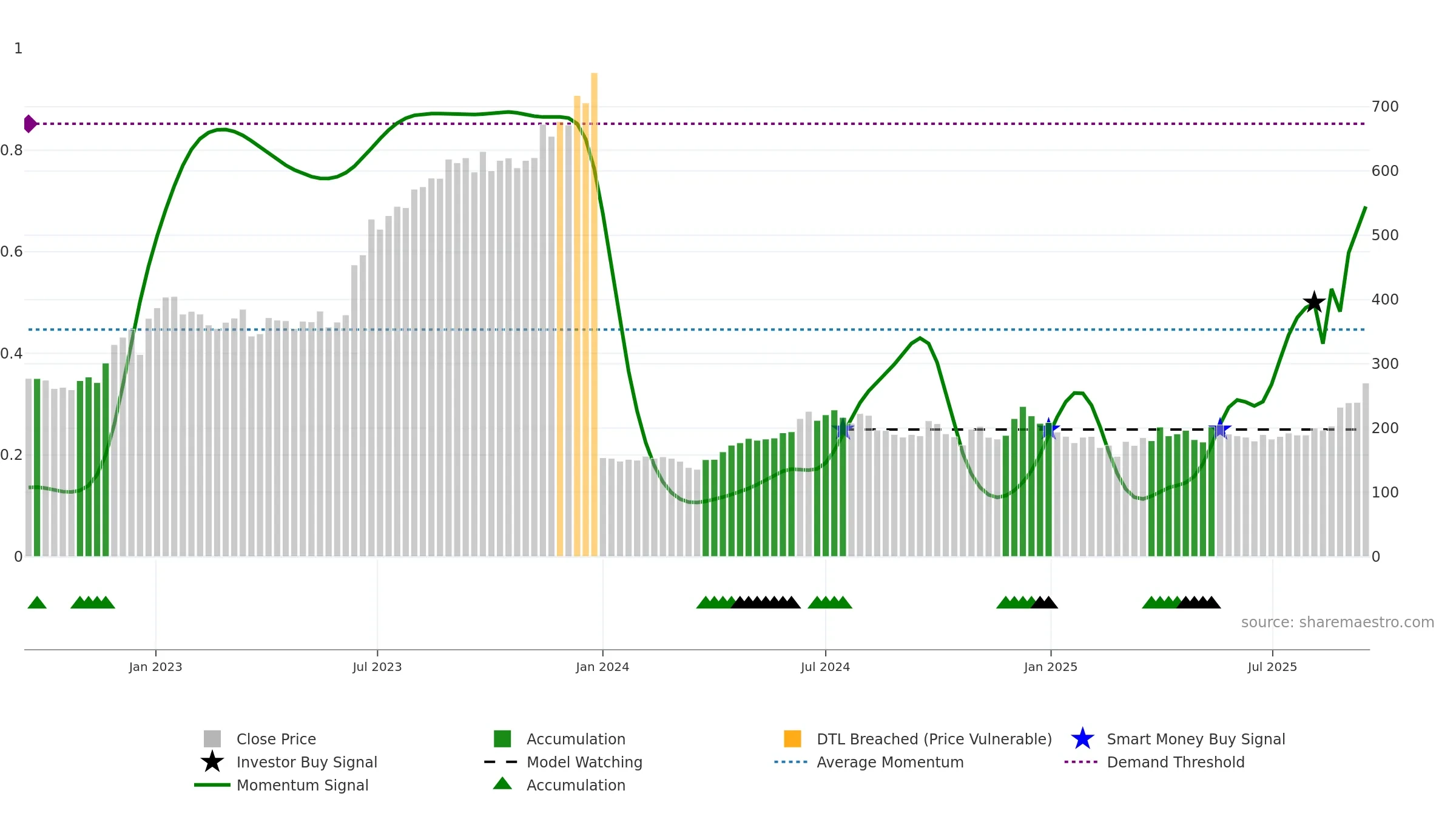Click the Jul 2025 axis label
The width and height of the screenshot is (1456, 819).
[x=1272, y=667]
